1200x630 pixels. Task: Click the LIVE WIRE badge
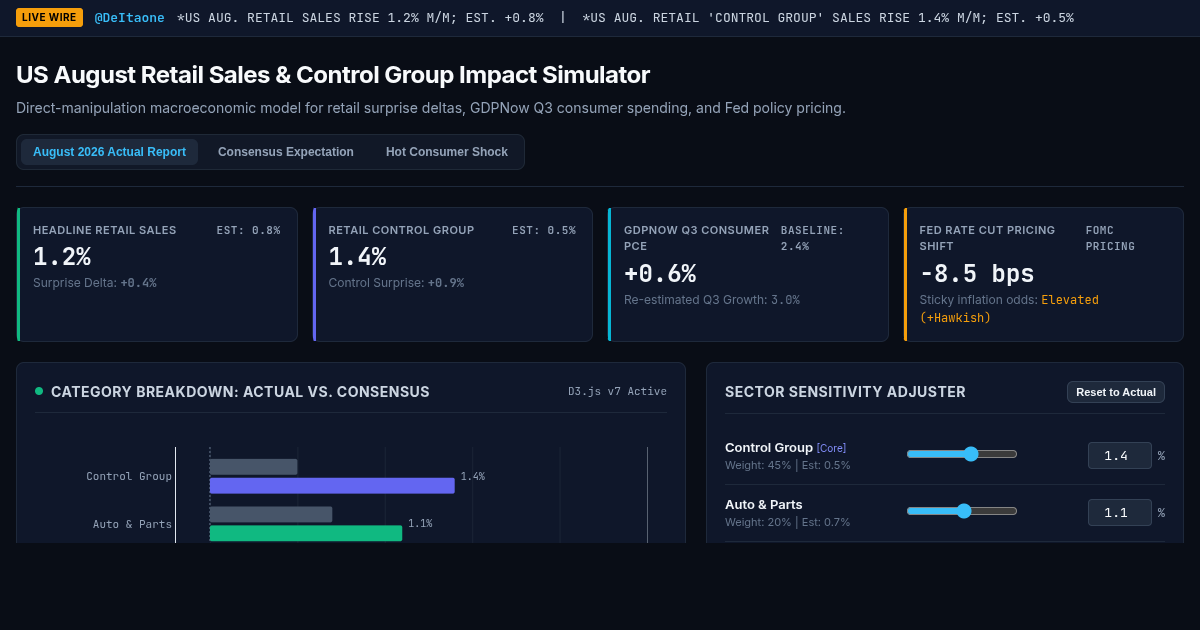pyautogui.click(x=49, y=17)
